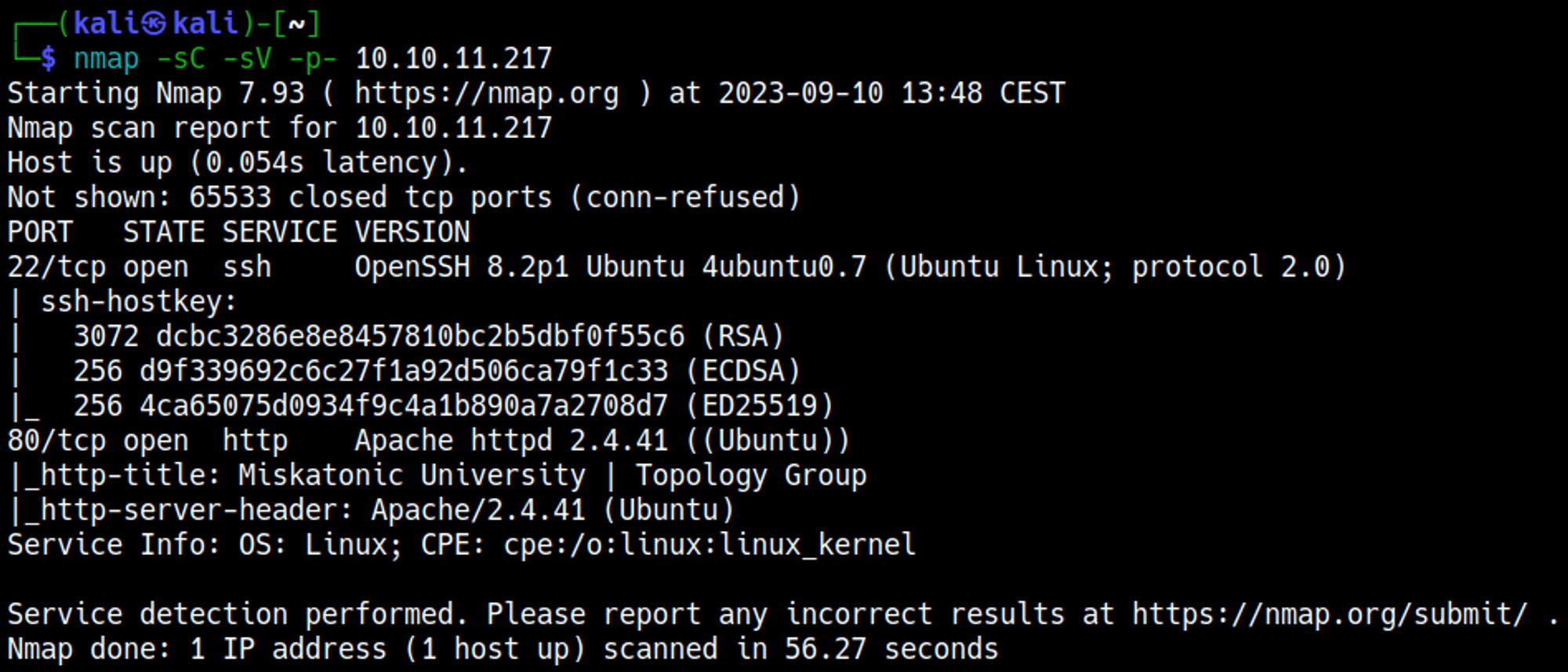Click the ED25519 hostkey fingerprint
This screenshot has width=1568, height=672.
tap(404, 406)
